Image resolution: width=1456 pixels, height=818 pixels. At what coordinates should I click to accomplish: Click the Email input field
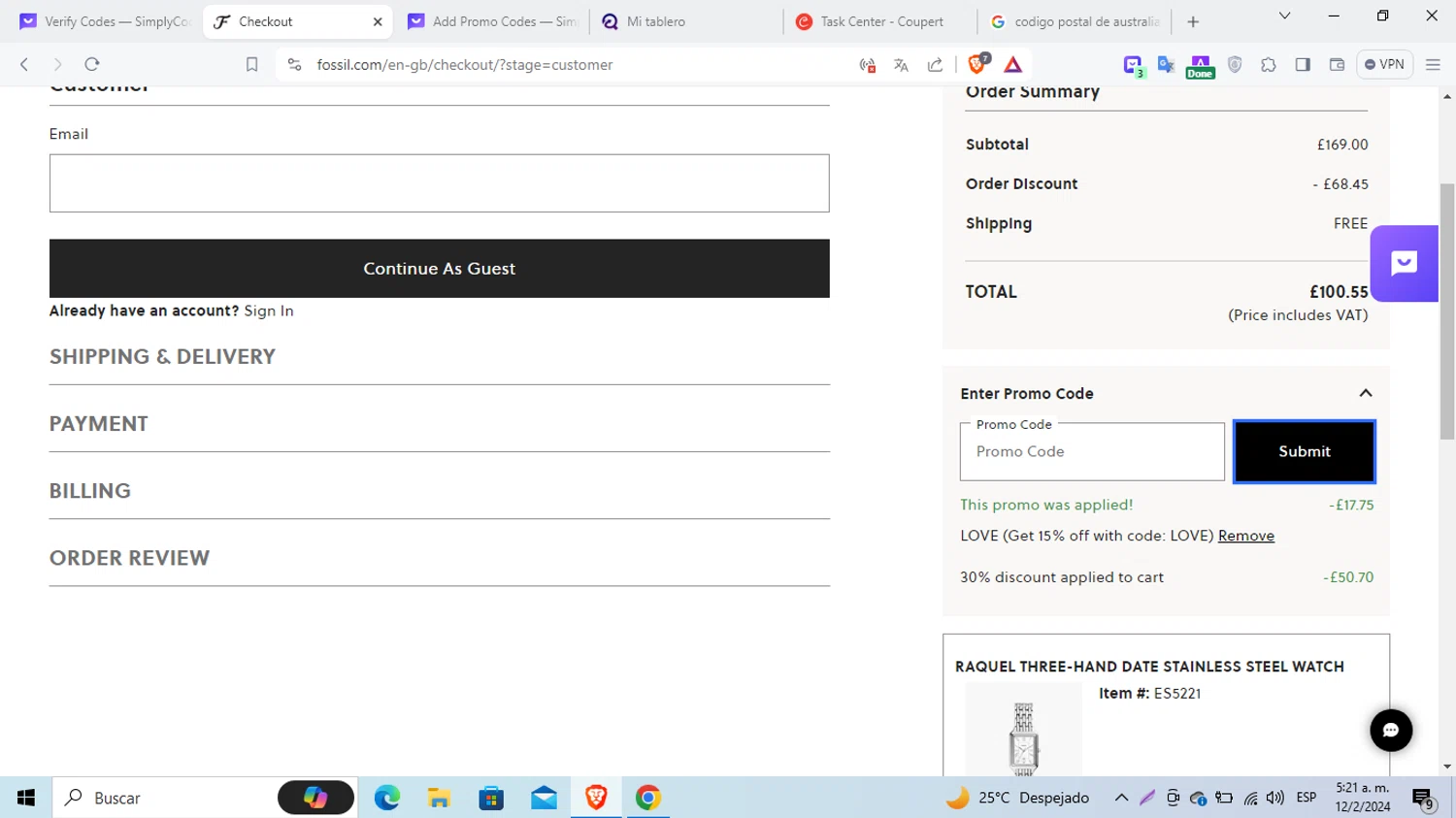pyautogui.click(x=440, y=183)
